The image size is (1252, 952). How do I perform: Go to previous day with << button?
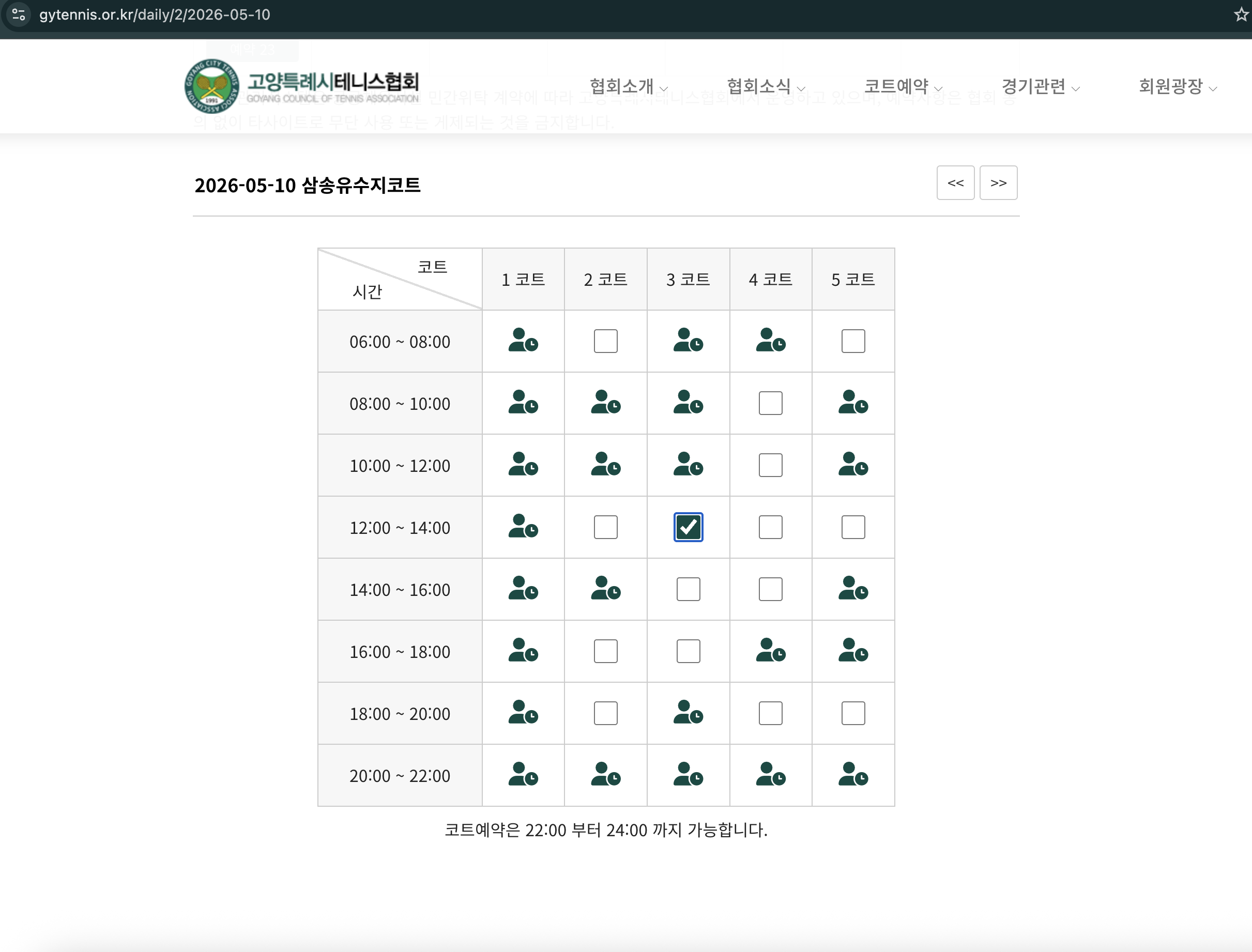click(x=955, y=182)
